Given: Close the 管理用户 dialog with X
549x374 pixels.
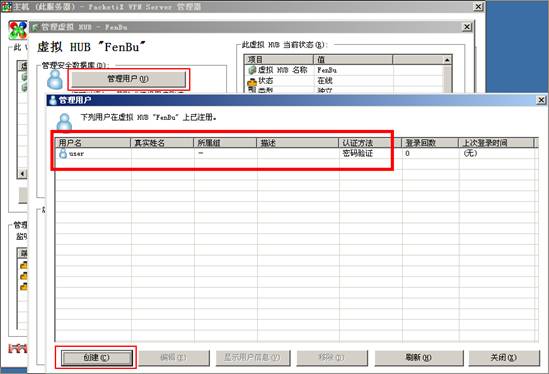Looking at the screenshot, I should pyautogui.click(x=541, y=100).
